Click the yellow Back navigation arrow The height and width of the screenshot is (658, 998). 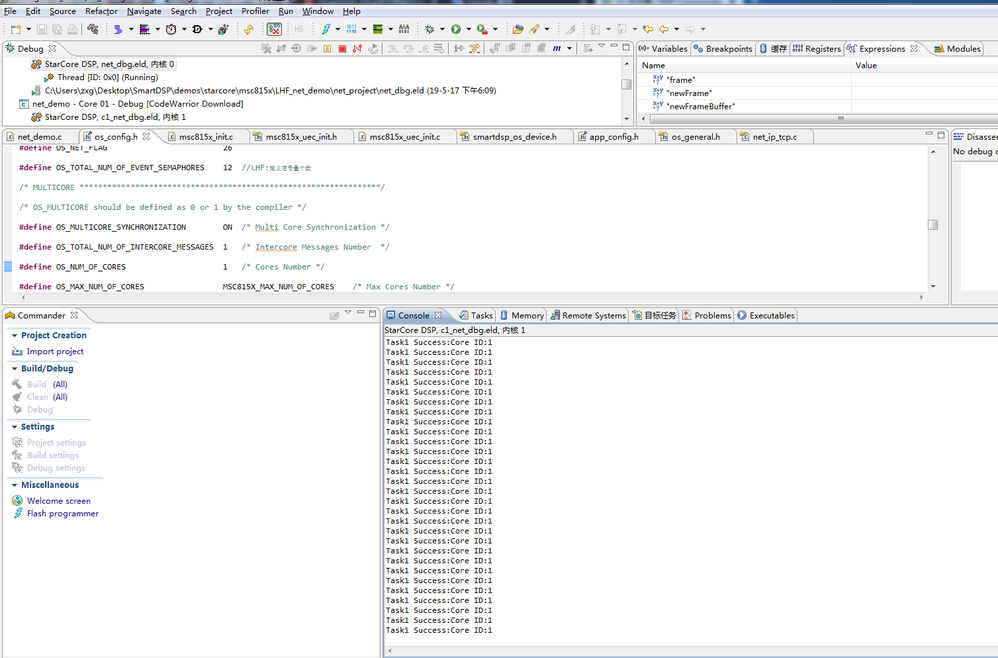tap(664, 29)
